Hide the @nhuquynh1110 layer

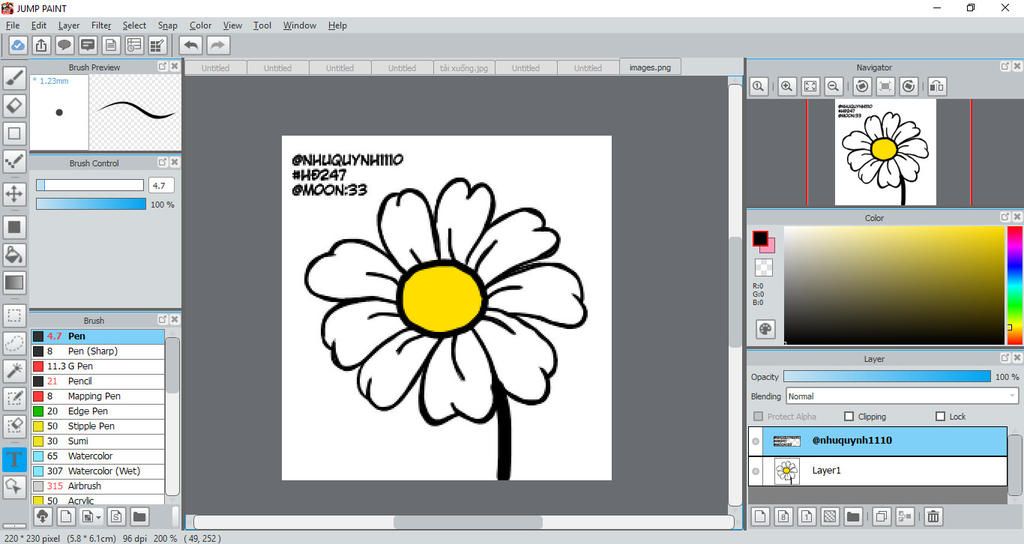click(756, 441)
